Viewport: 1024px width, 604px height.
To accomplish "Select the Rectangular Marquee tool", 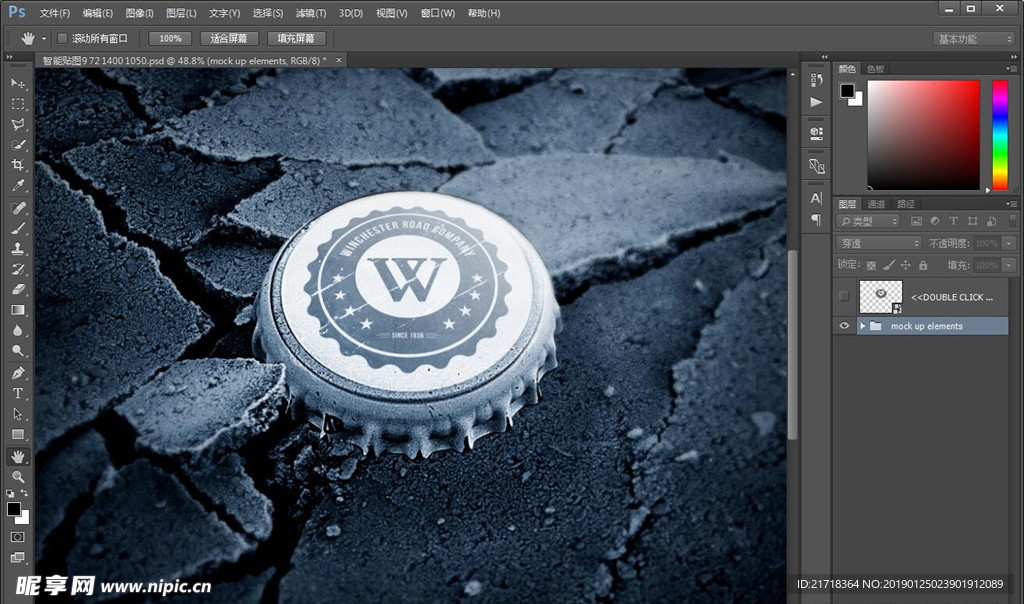I will (18, 104).
